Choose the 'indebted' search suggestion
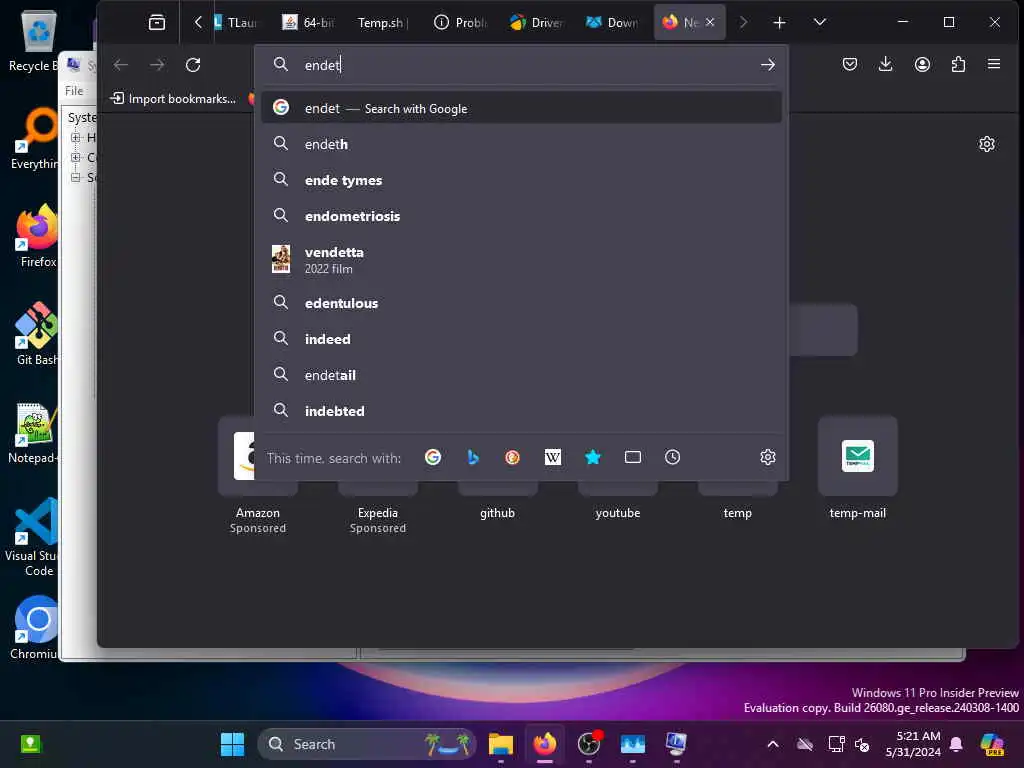 (521, 411)
